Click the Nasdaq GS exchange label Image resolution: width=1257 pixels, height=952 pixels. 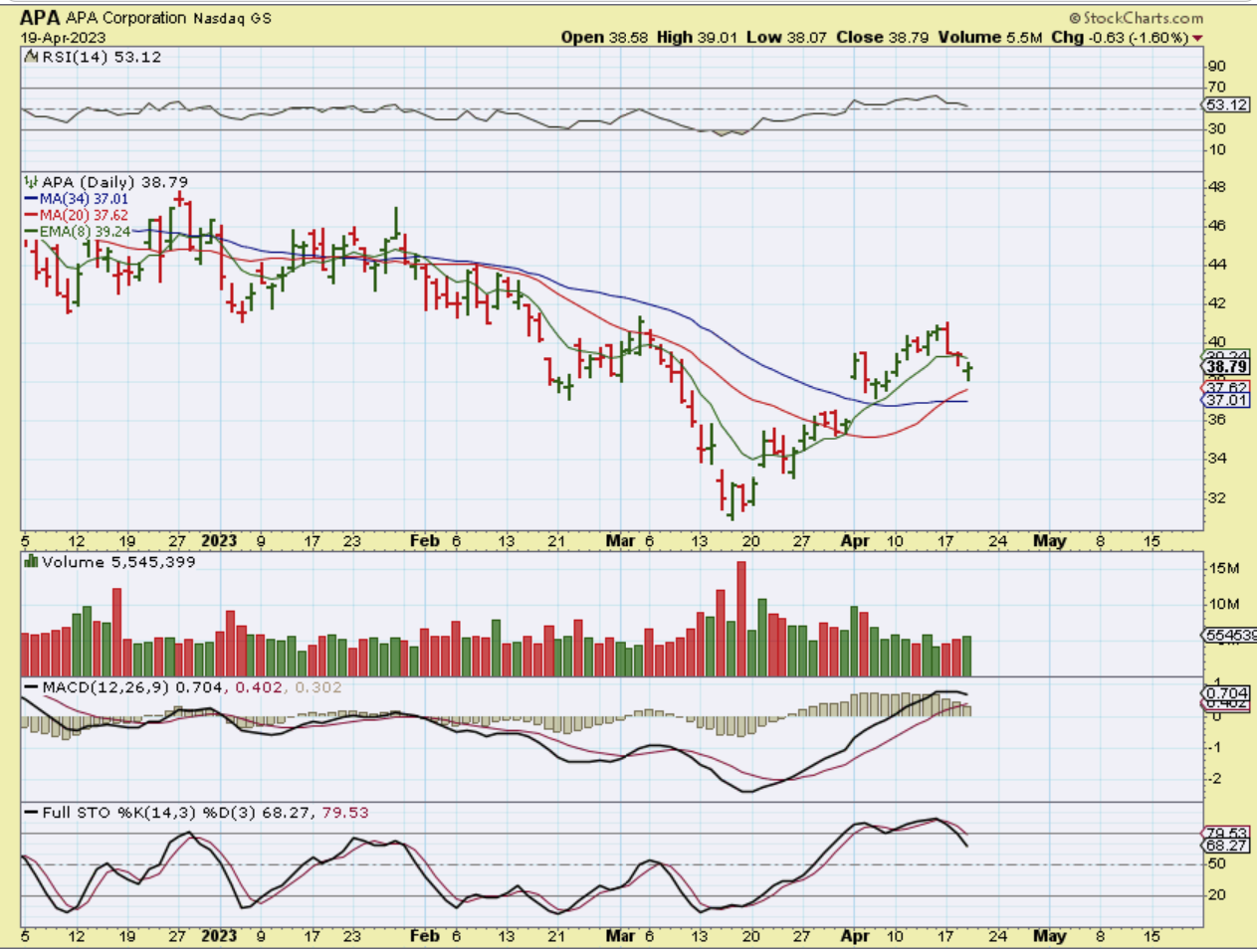point(232,18)
